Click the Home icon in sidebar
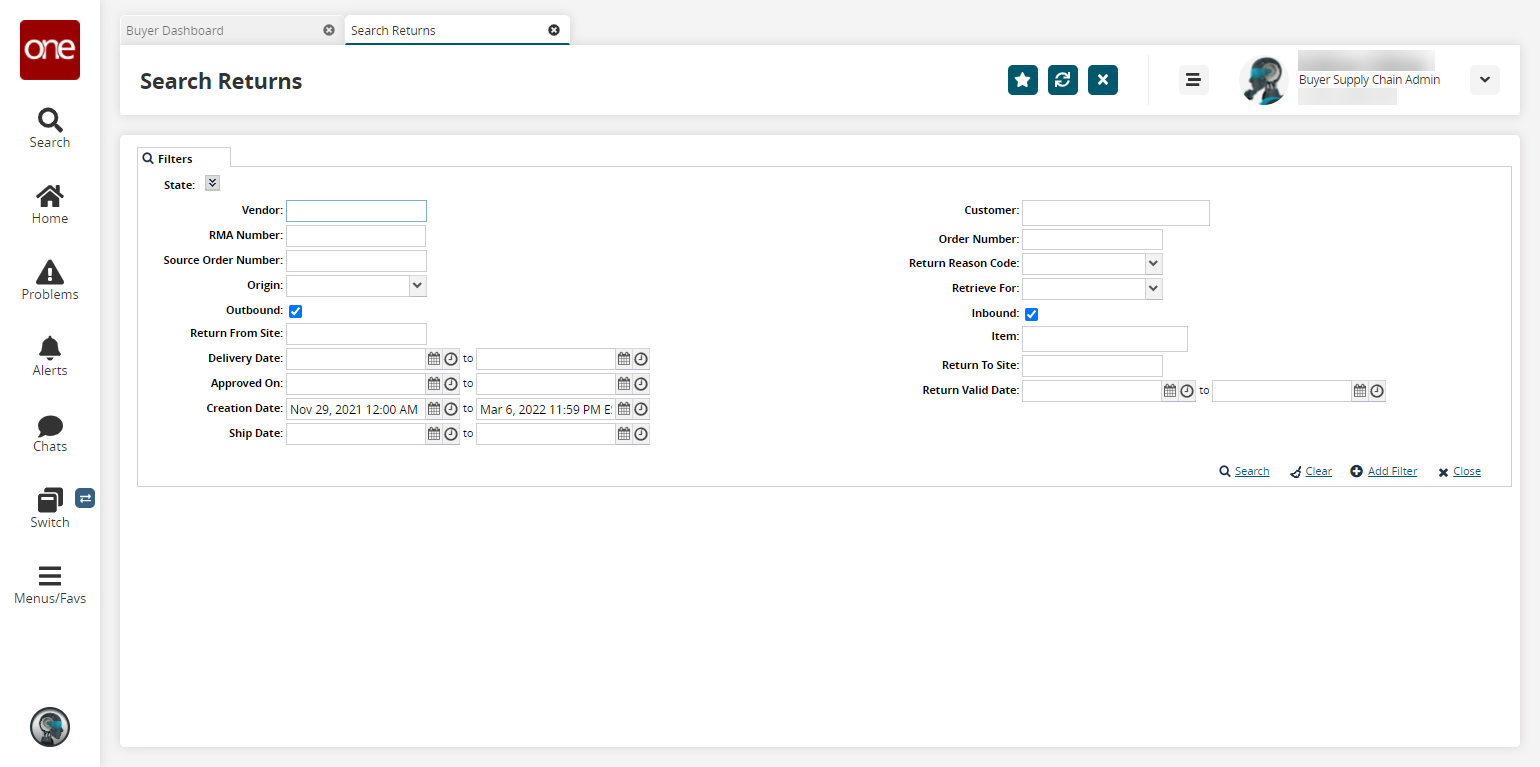The width and height of the screenshot is (1540, 767). pyautogui.click(x=50, y=204)
